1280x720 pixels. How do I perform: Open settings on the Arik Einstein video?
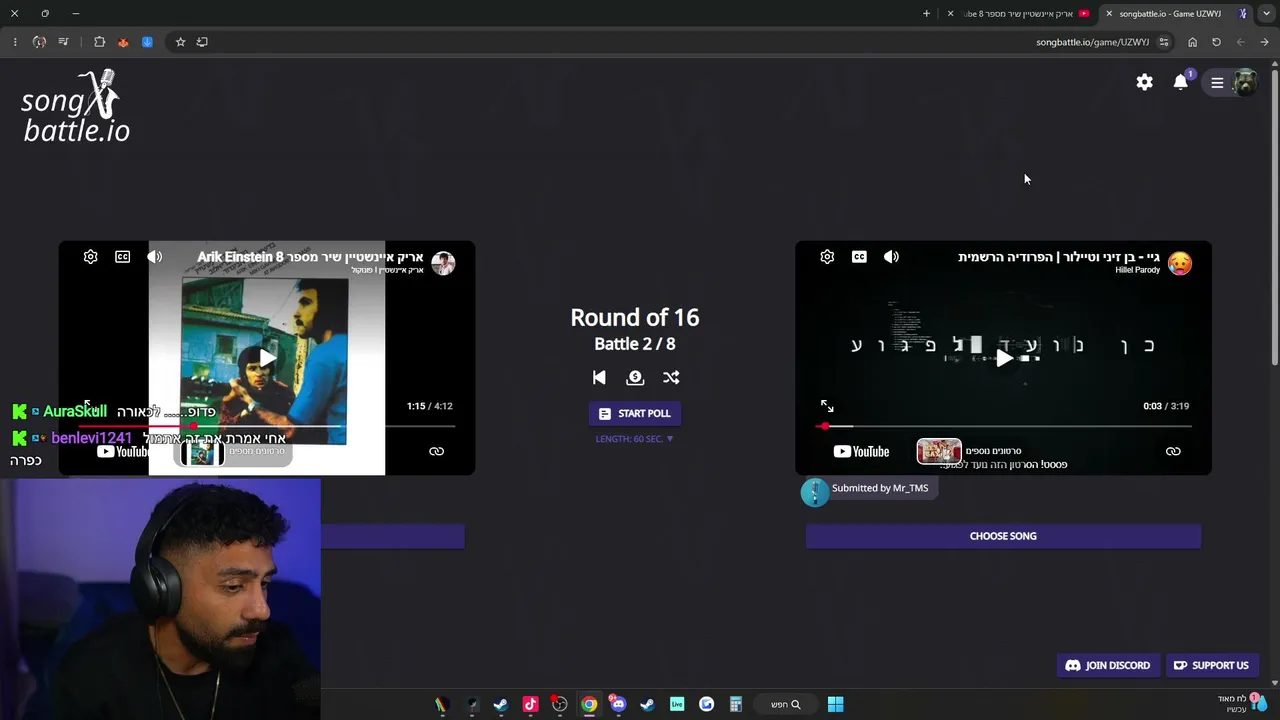[91, 257]
